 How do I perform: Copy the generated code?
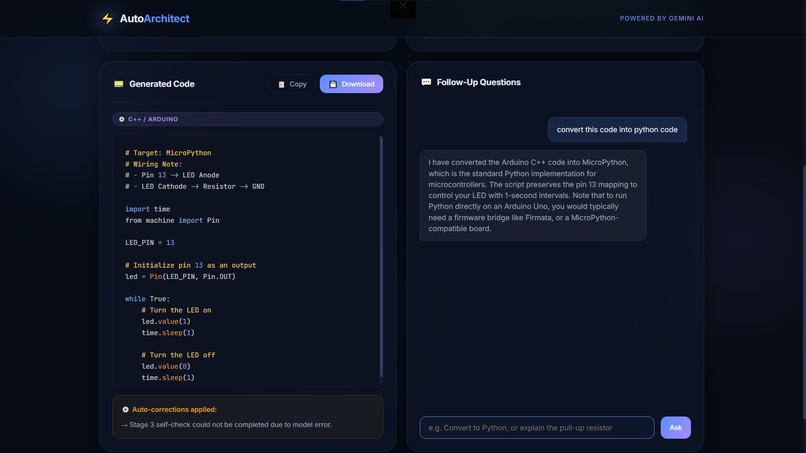click(292, 84)
